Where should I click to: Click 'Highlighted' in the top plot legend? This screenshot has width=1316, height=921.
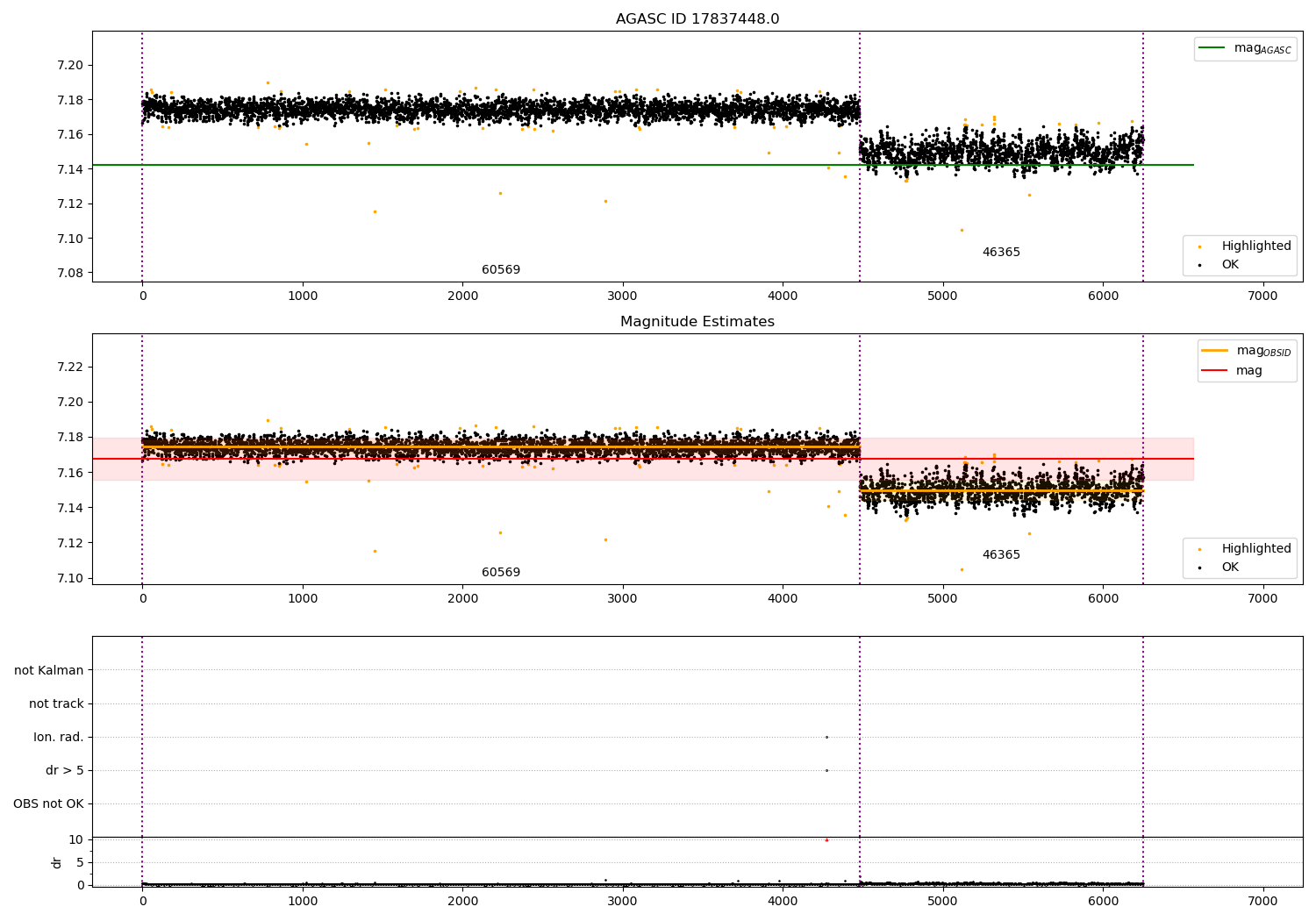click(1245, 246)
